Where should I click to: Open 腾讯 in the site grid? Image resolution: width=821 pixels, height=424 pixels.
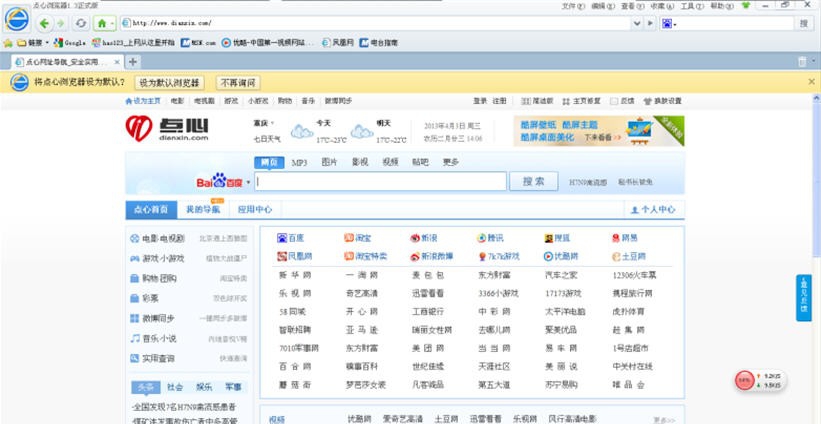(x=490, y=238)
